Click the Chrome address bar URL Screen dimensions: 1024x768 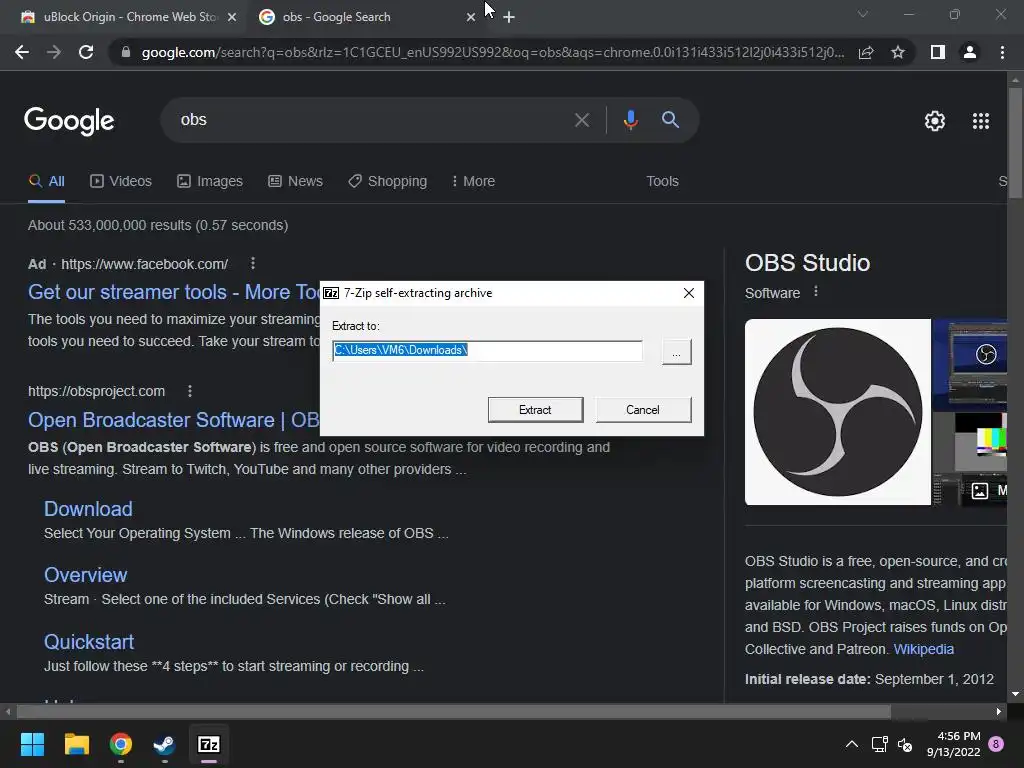click(x=493, y=52)
